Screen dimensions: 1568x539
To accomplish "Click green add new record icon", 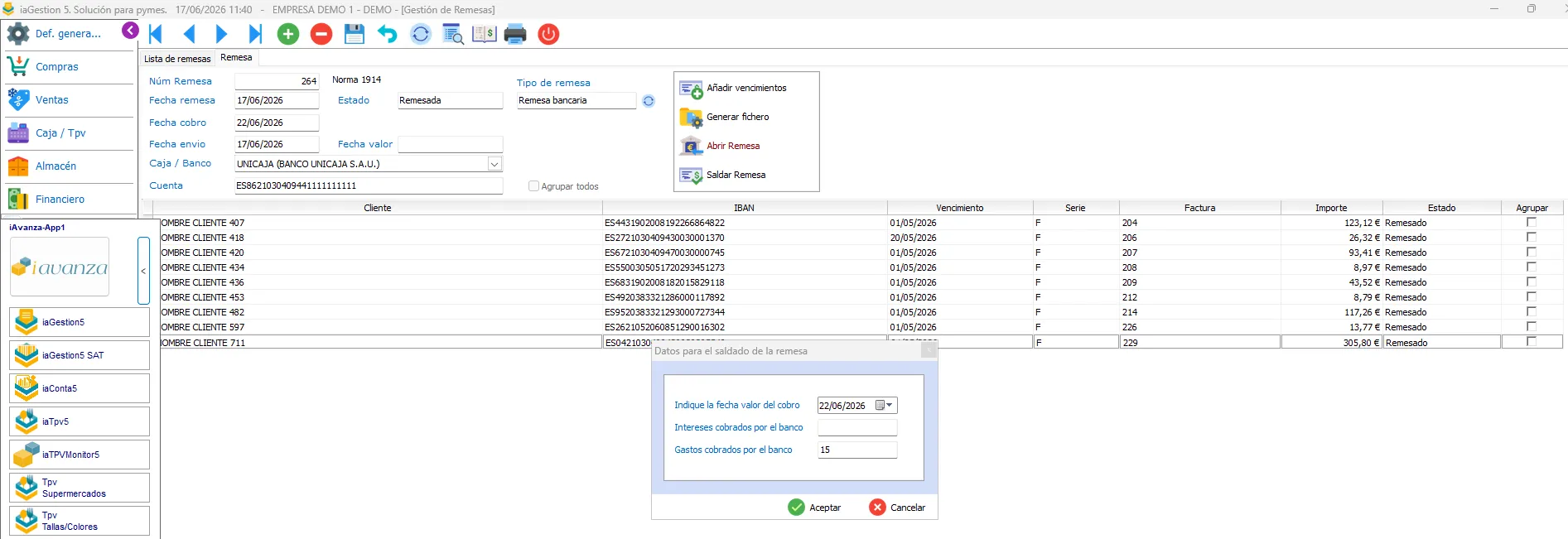I will point(288,34).
